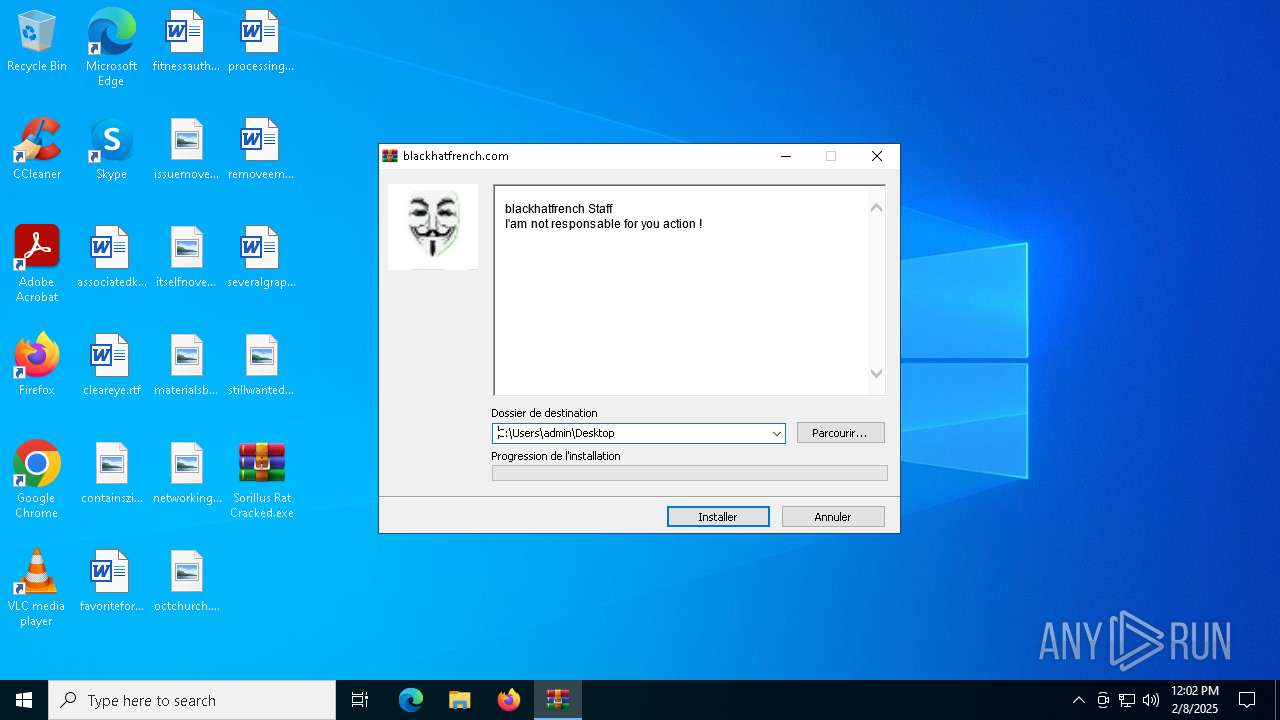Open the Windows Start menu
The image size is (1280, 720).
tap(24, 700)
